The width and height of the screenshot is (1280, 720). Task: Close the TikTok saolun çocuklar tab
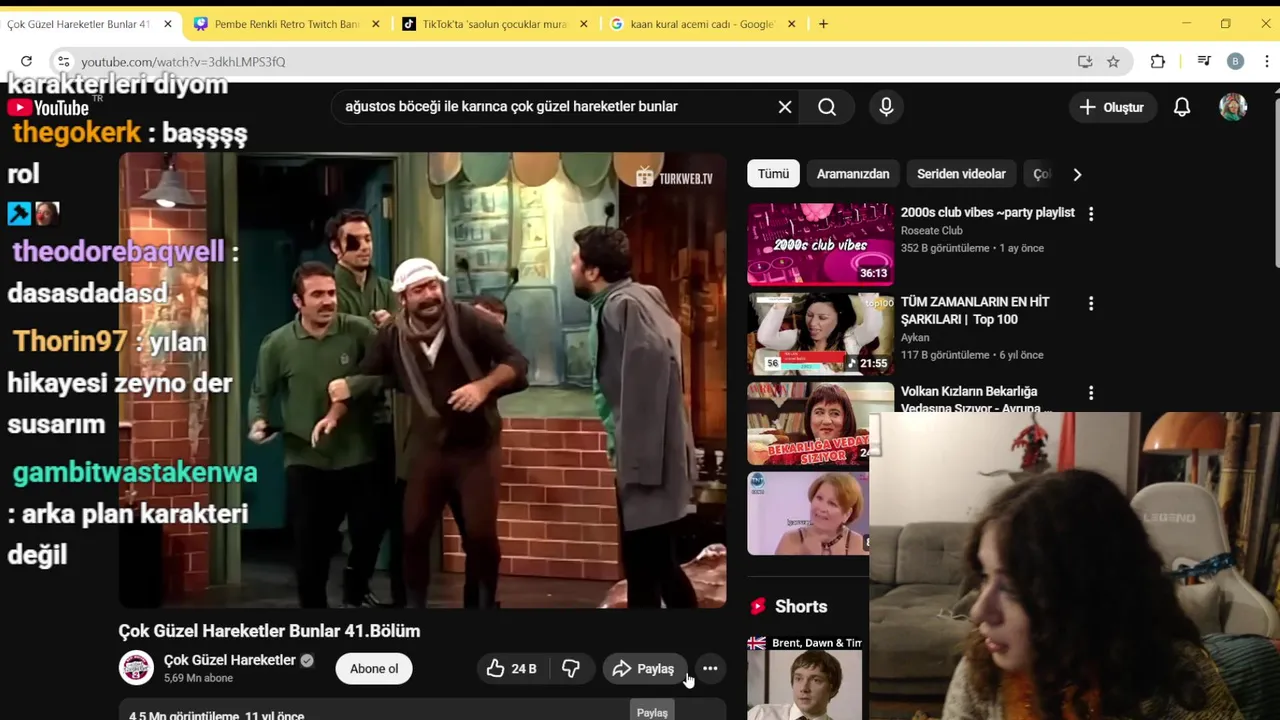[584, 24]
